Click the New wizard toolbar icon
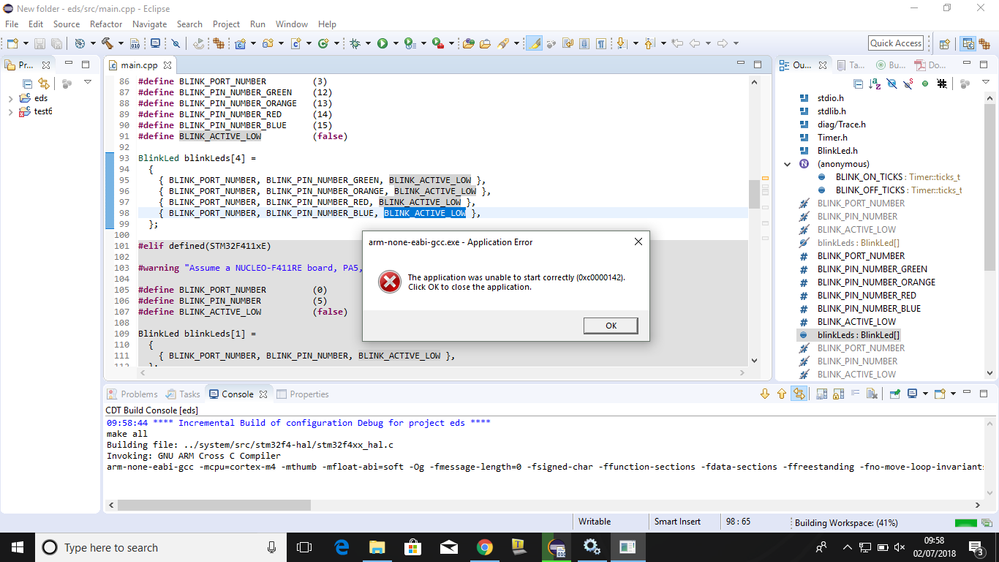 (x=12, y=43)
